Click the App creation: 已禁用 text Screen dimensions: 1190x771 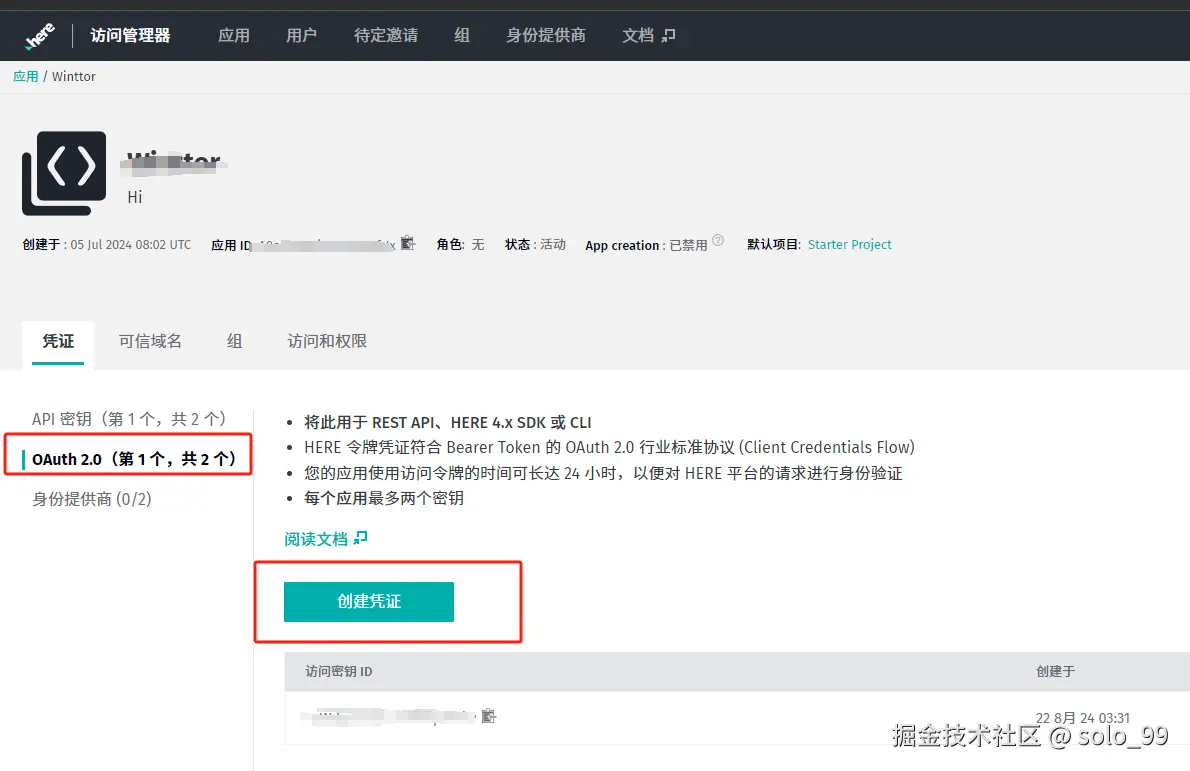click(x=646, y=245)
